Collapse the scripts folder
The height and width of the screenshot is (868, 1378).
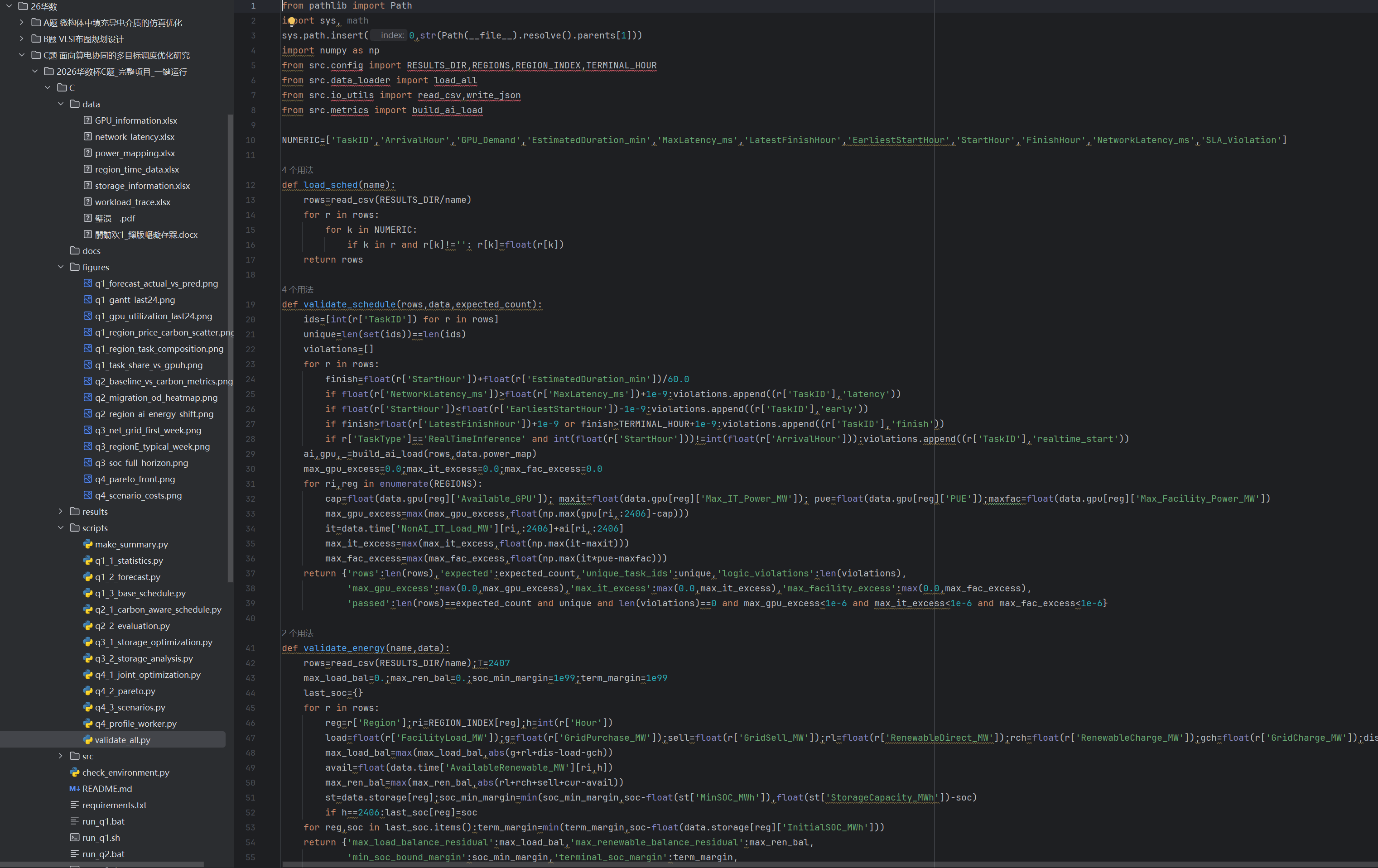tap(61, 528)
